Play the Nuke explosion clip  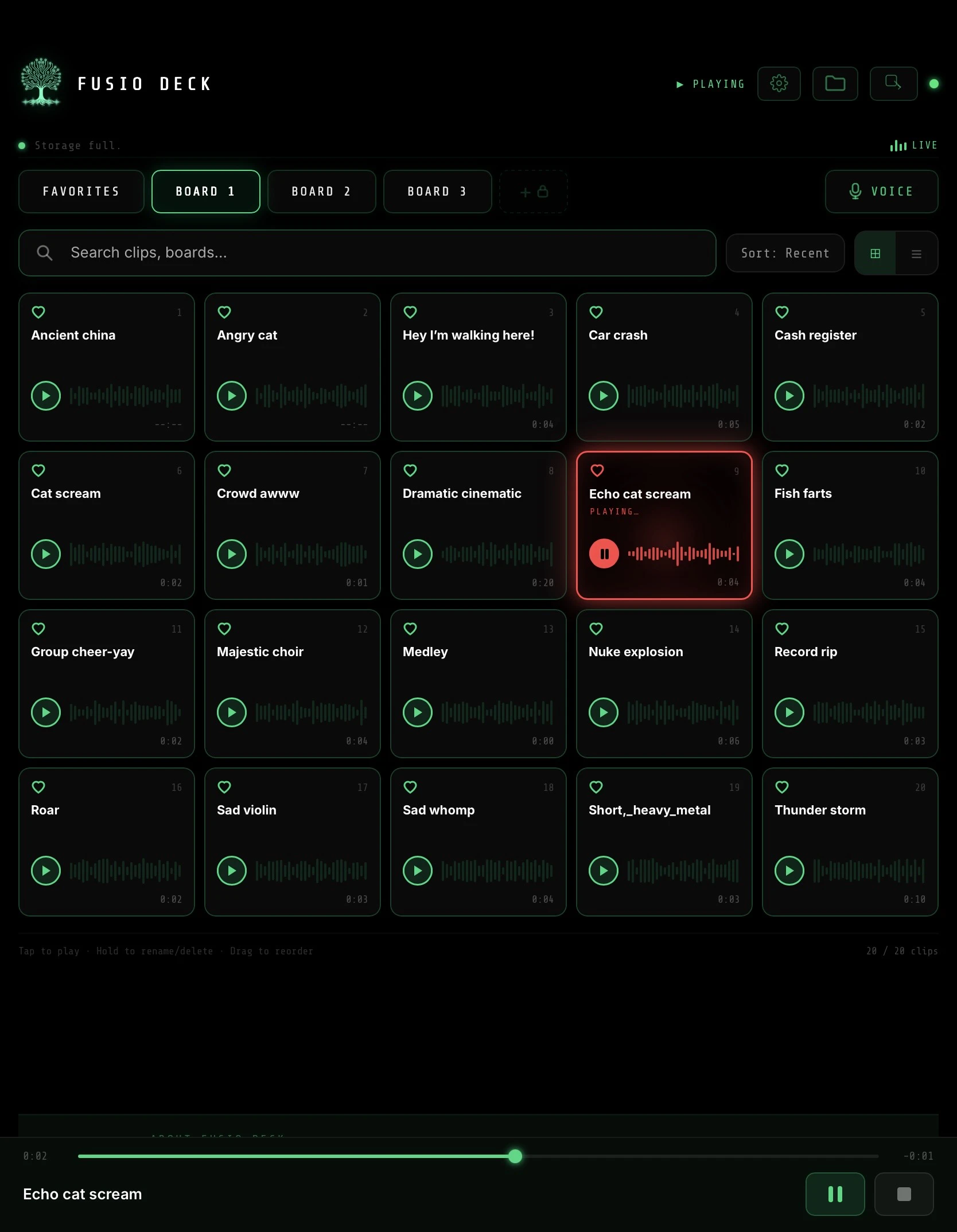point(604,712)
